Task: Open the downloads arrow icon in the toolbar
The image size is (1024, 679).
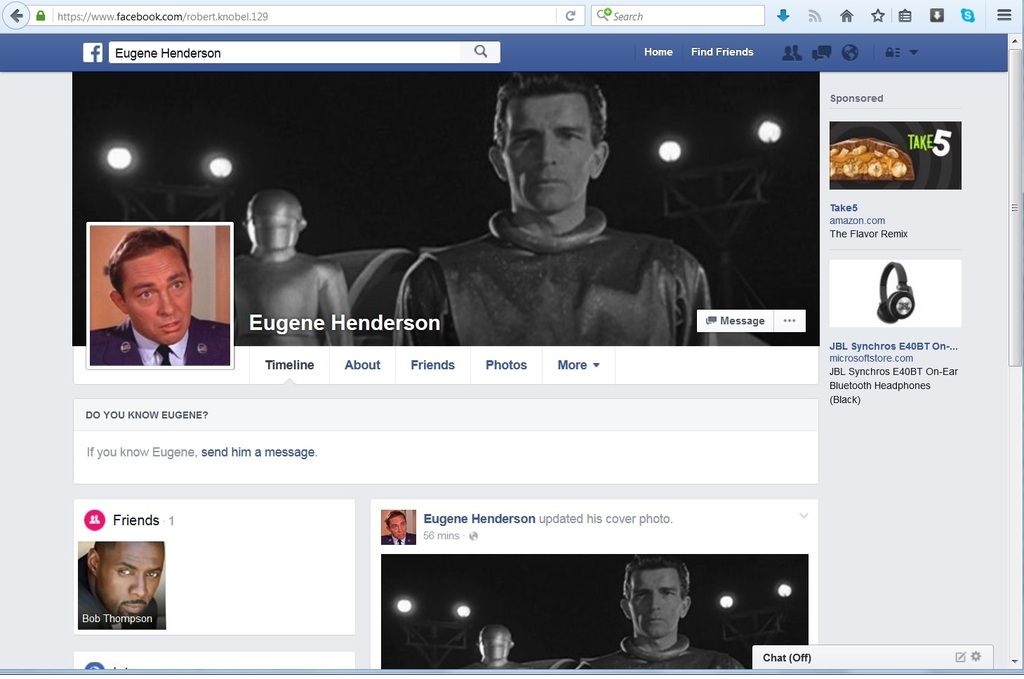Action: point(783,16)
